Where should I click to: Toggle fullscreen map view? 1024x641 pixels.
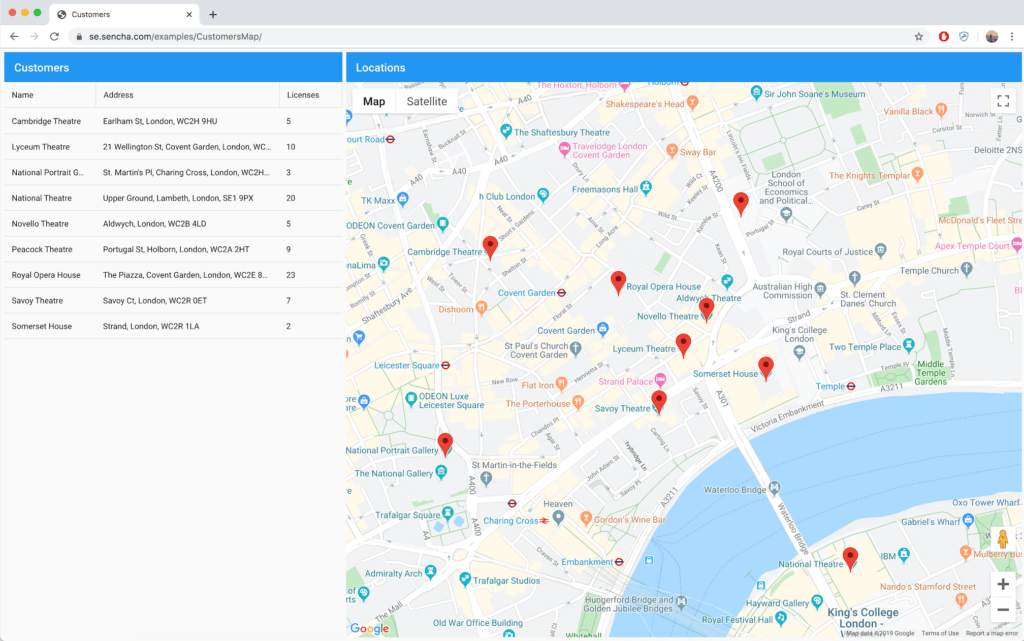pos(1003,100)
